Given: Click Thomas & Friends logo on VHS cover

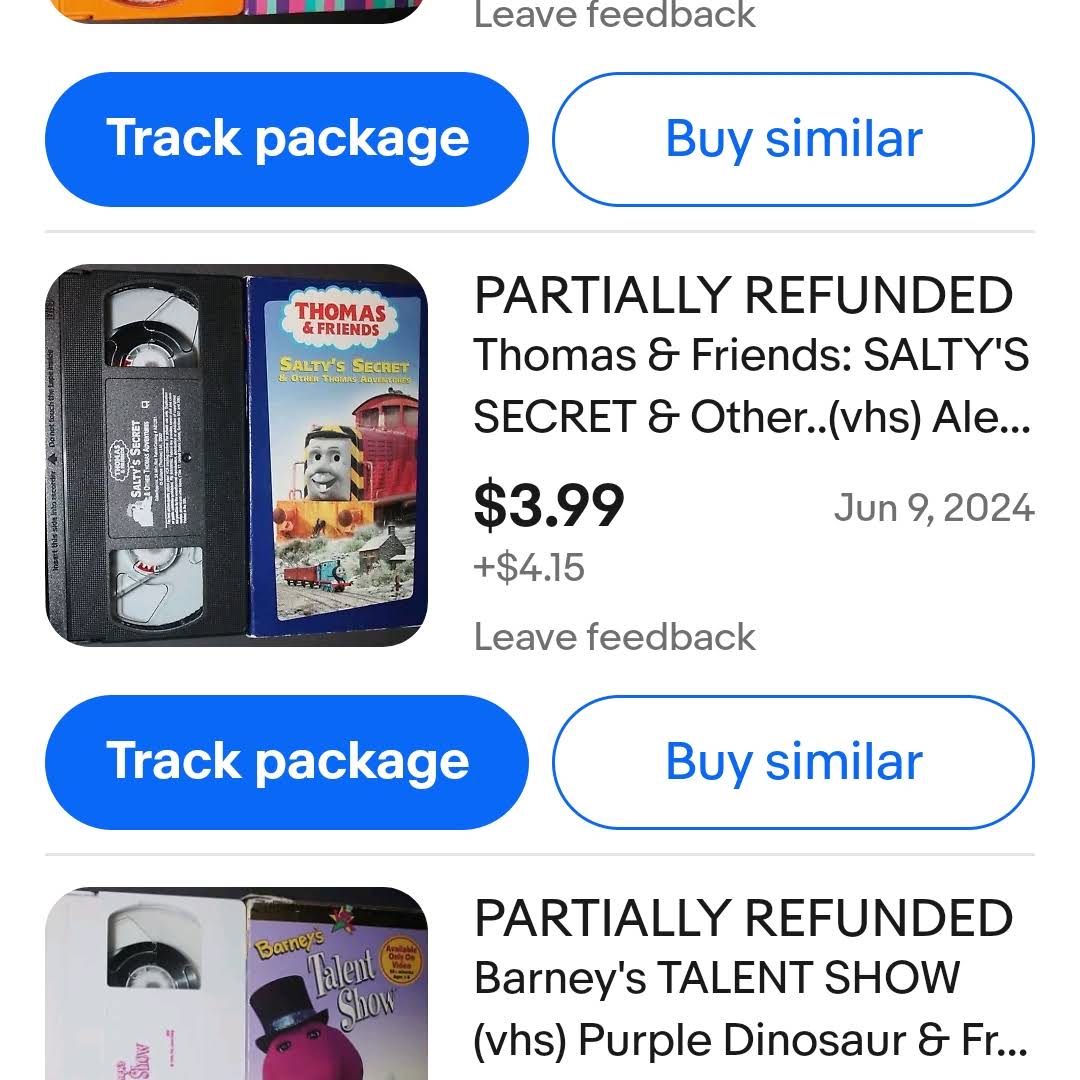Looking at the screenshot, I should [x=340, y=318].
